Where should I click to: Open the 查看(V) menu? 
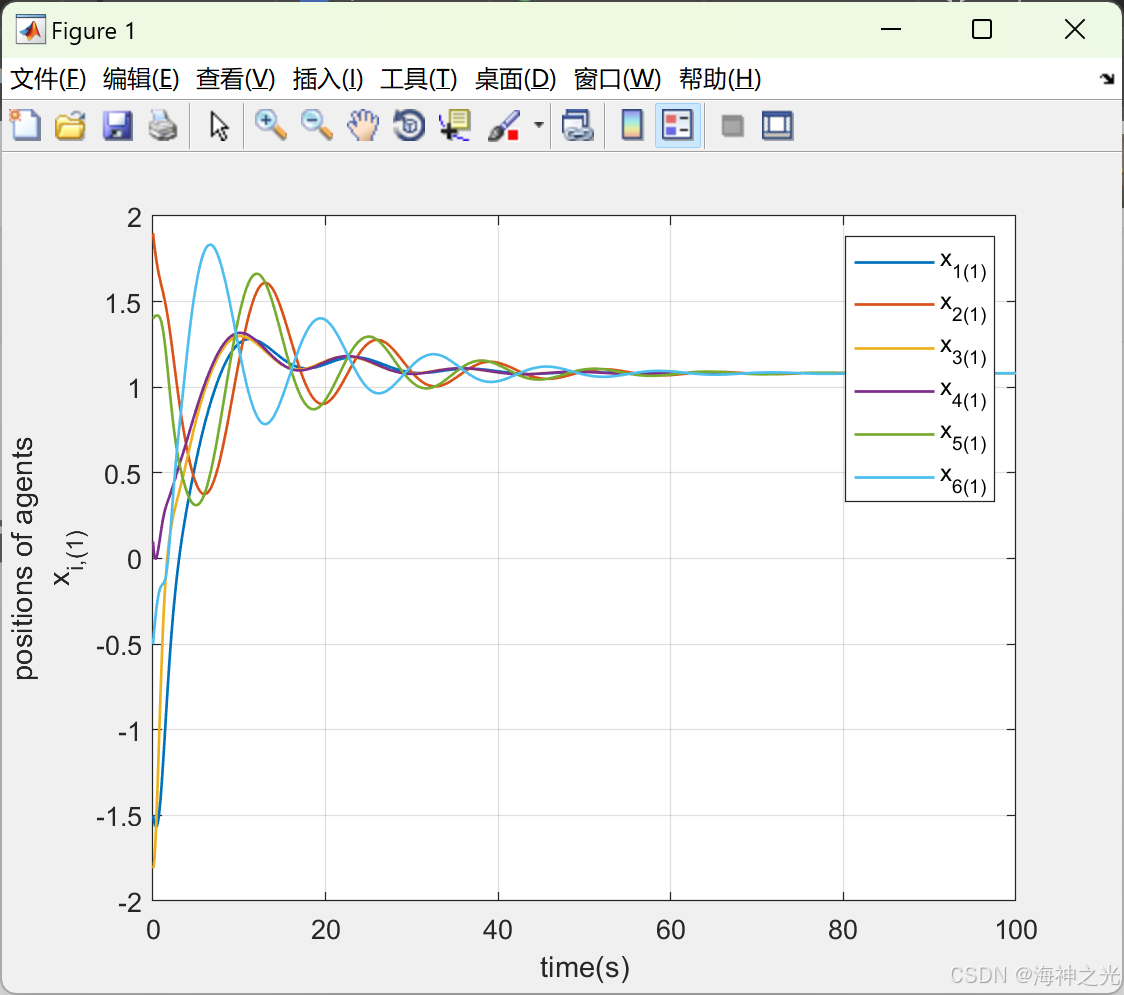tap(235, 79)
